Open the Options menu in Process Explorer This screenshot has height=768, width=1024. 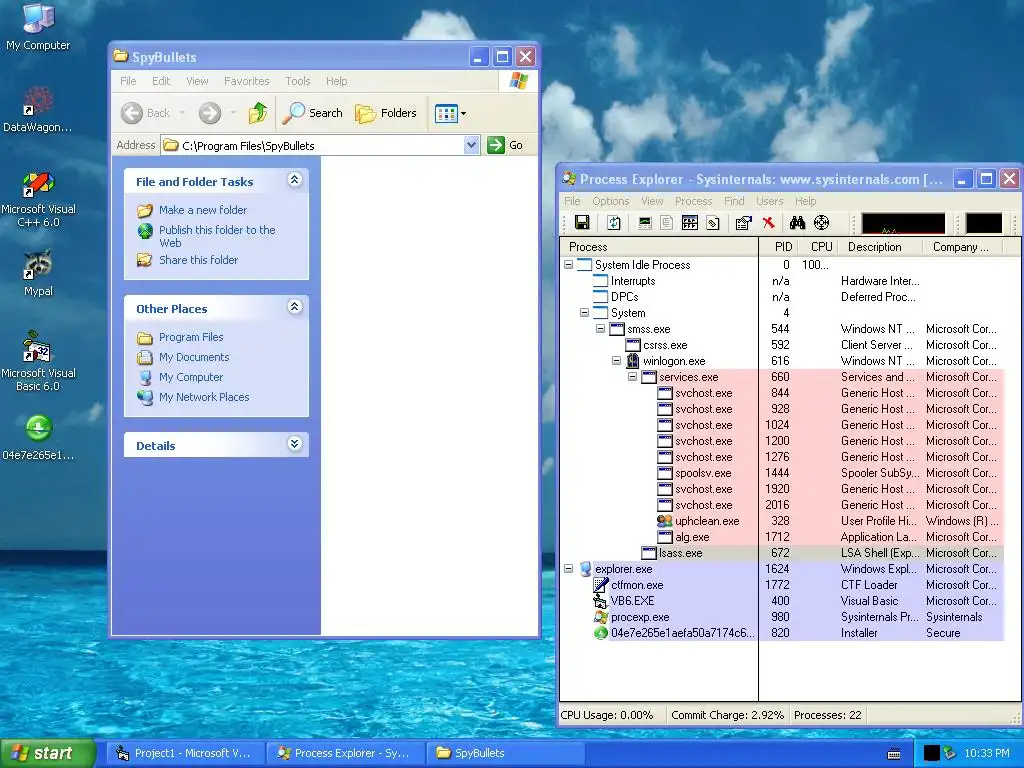[x=611, y=201]
